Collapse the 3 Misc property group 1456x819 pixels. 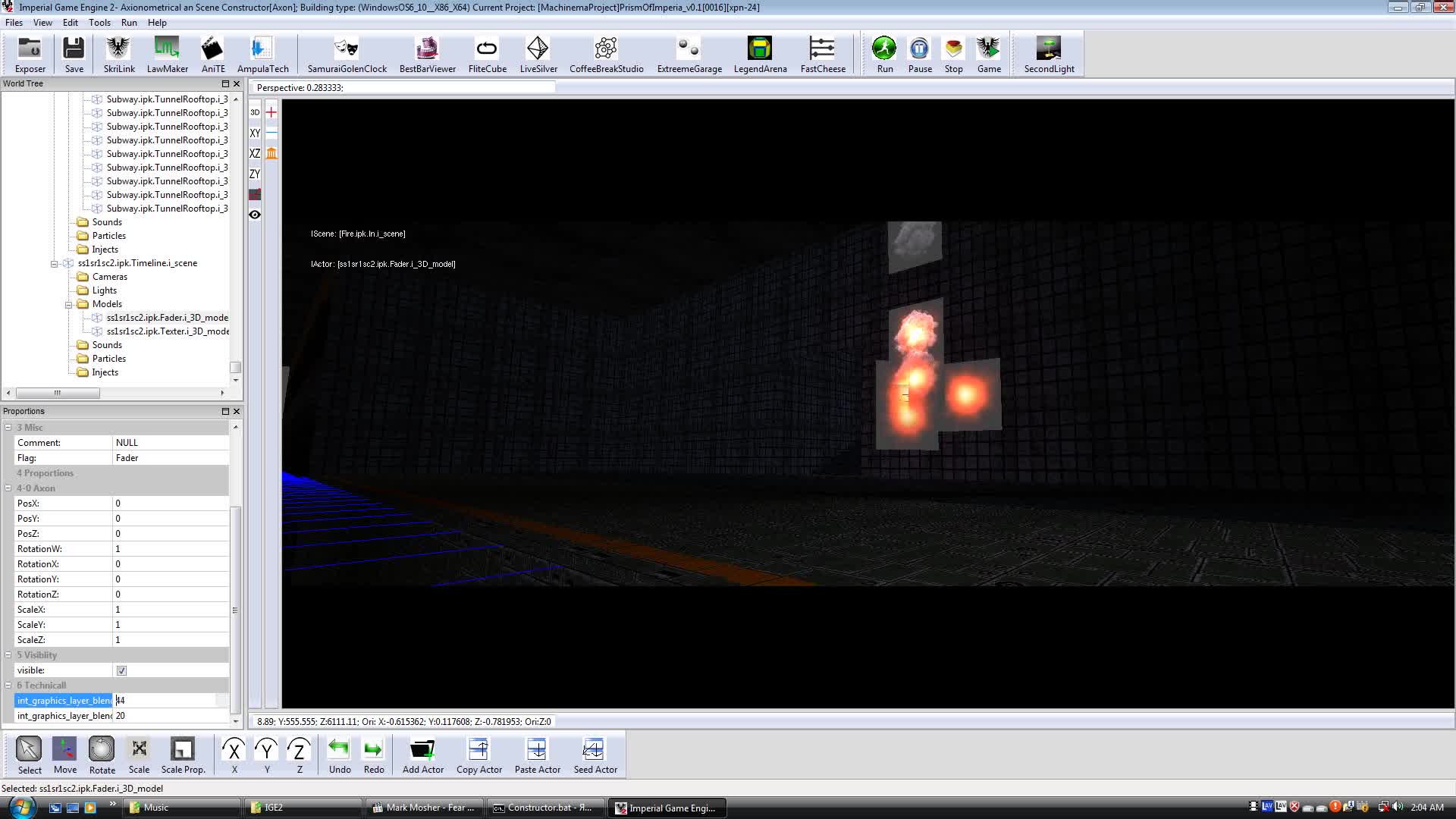click(8, 428)
